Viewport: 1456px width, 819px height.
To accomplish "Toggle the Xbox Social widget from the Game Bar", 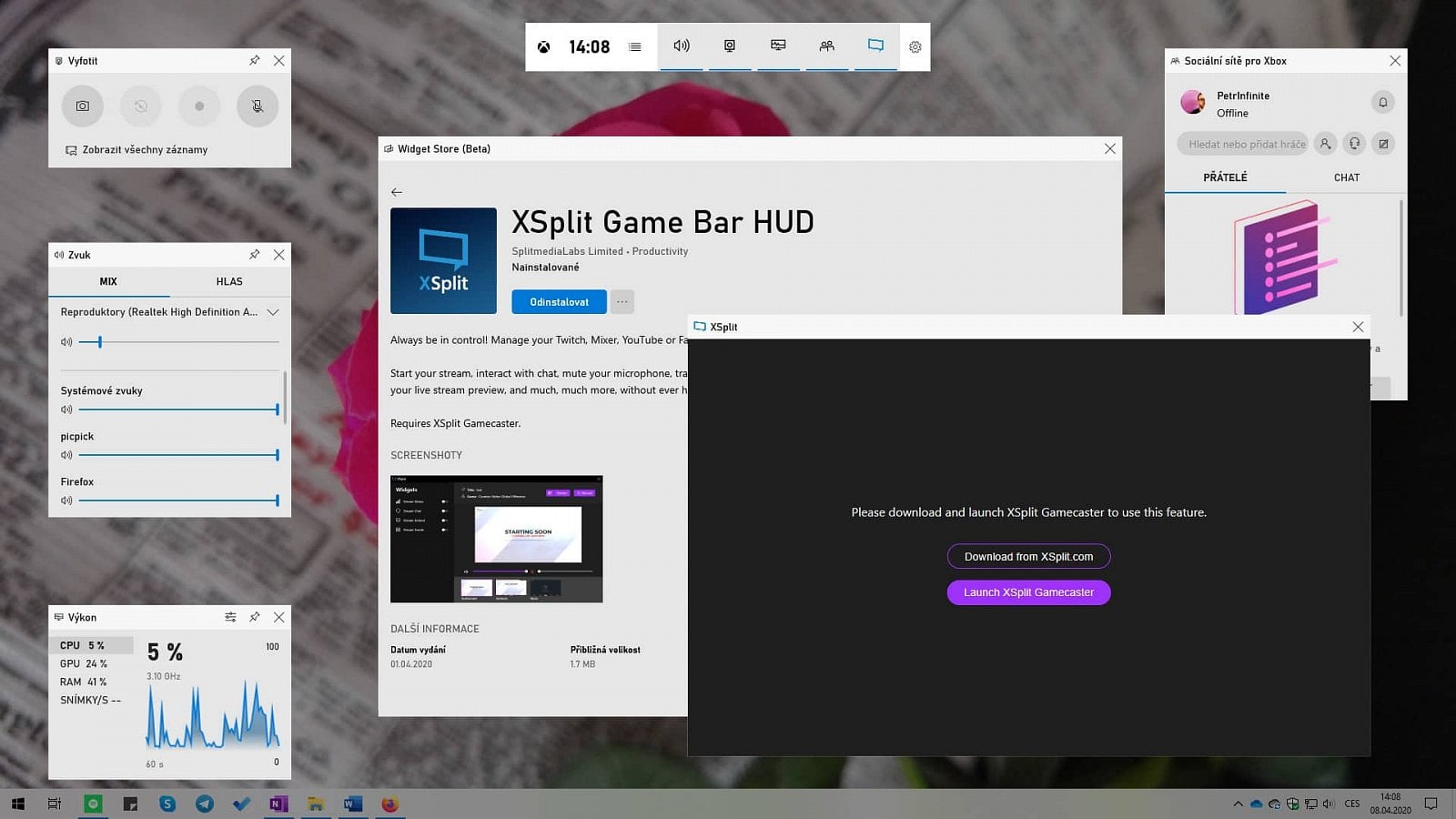I will coord(826,45).
